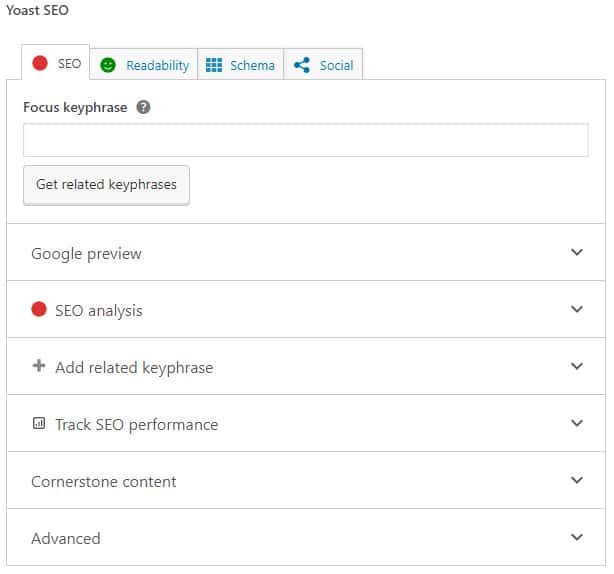The image size is (614, 574).
Task: Expand the Cornerstone content chevron
Action: (x=577, y=480)
